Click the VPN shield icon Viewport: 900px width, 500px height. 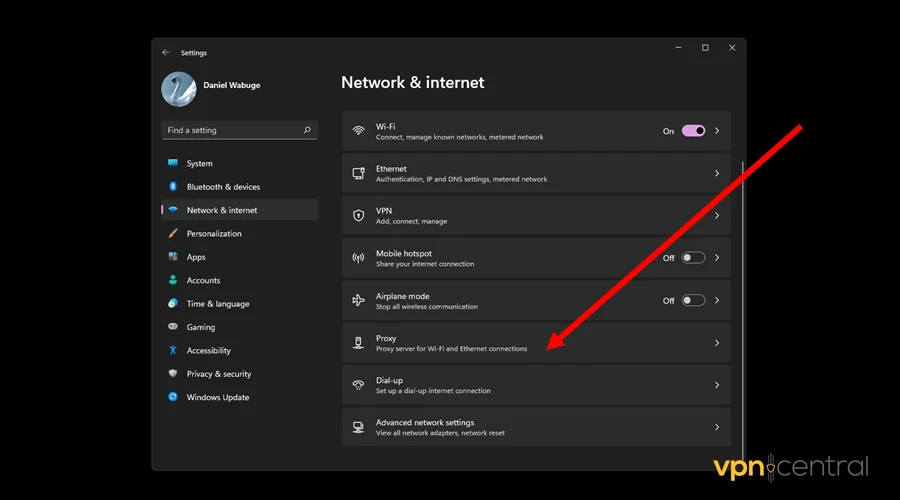(x=358, y=215)
